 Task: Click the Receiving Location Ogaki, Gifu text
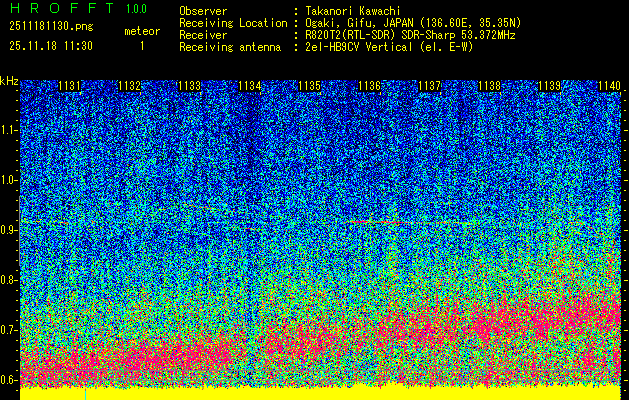[x=413, y=23]
